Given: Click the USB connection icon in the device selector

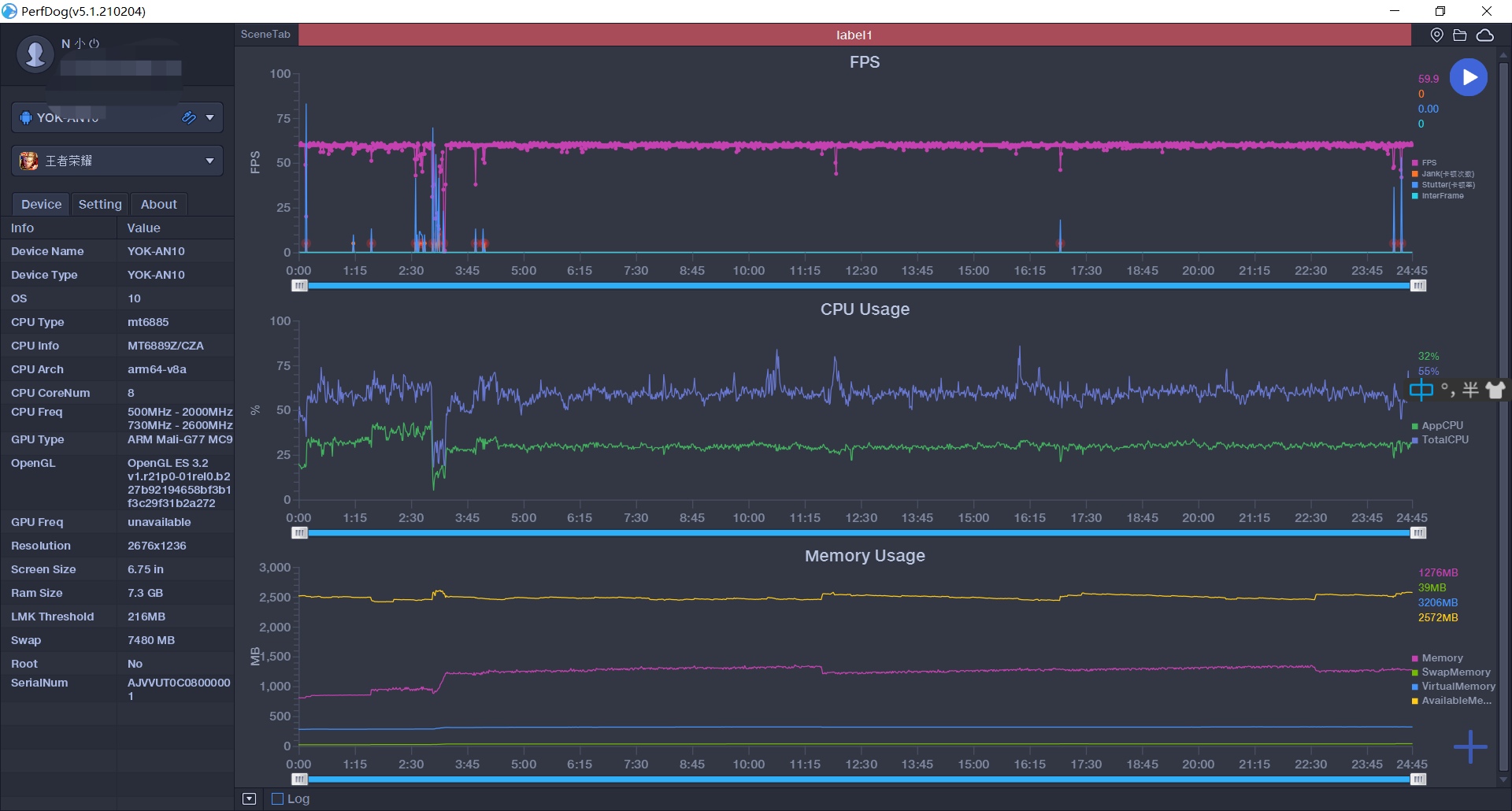Looking at the screenshot, I should coord(189,117).
